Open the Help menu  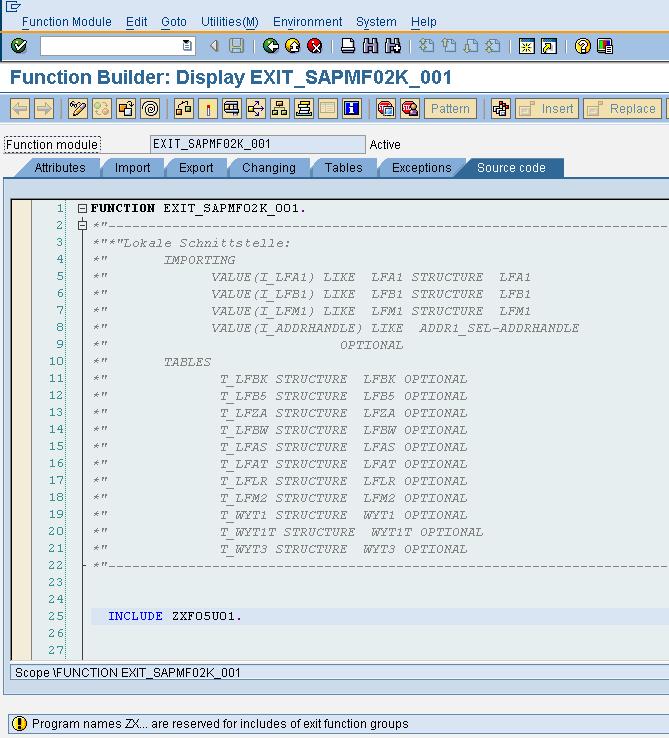[424, 22]
